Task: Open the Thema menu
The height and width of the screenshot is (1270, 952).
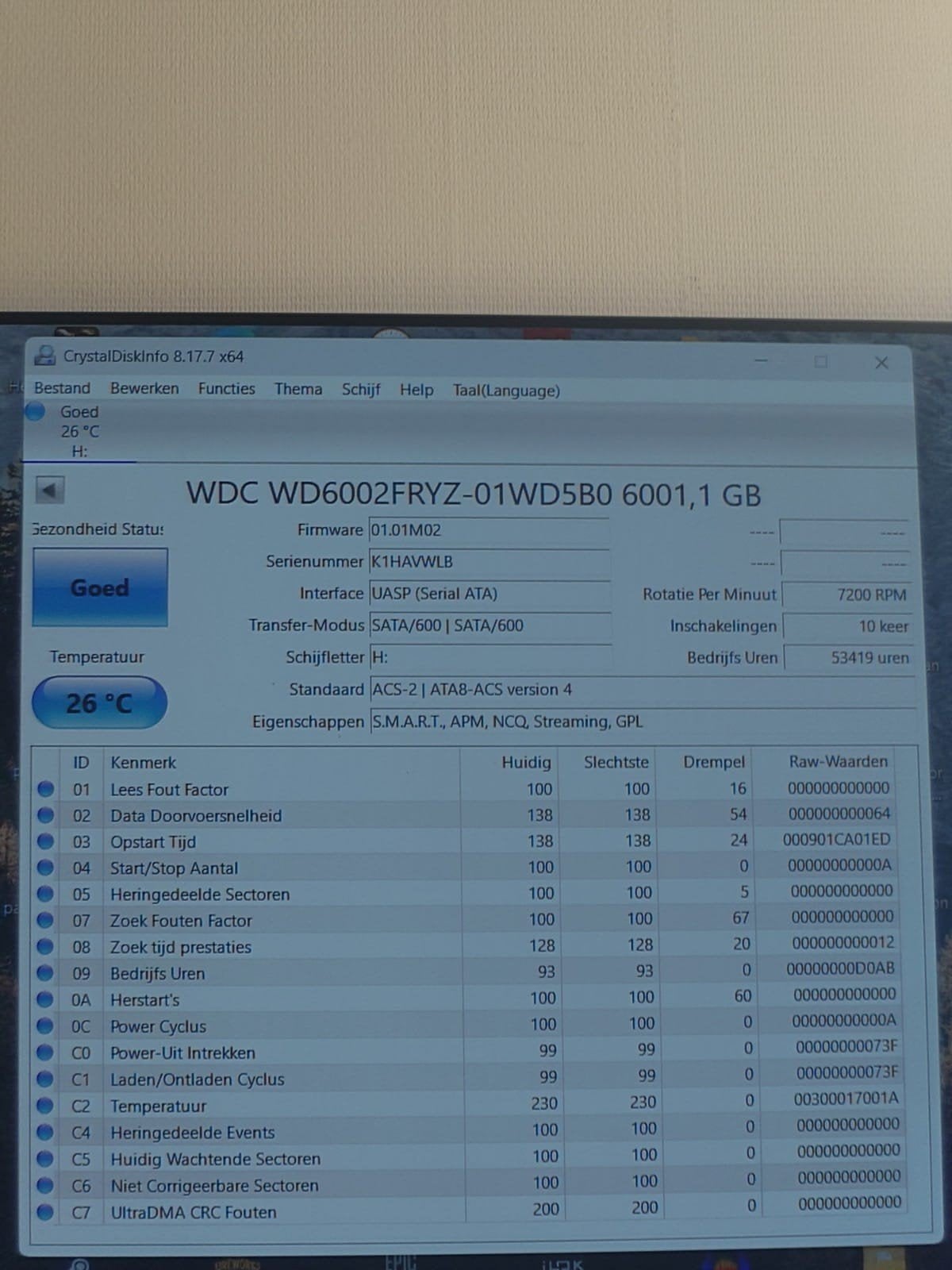Action: 298,389
